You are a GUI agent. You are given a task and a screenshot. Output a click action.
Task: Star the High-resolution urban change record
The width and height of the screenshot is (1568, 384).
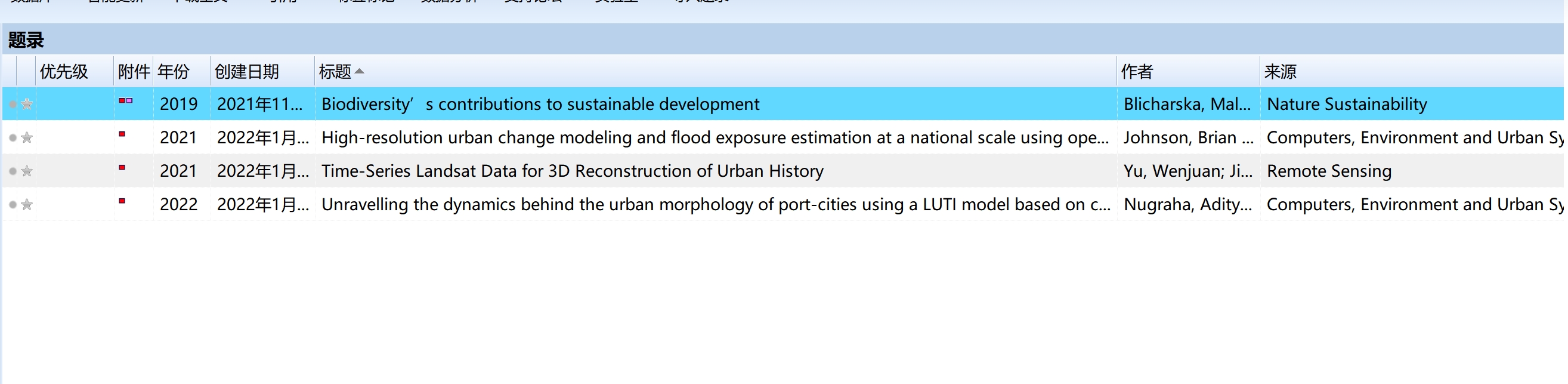coord(27,138)
